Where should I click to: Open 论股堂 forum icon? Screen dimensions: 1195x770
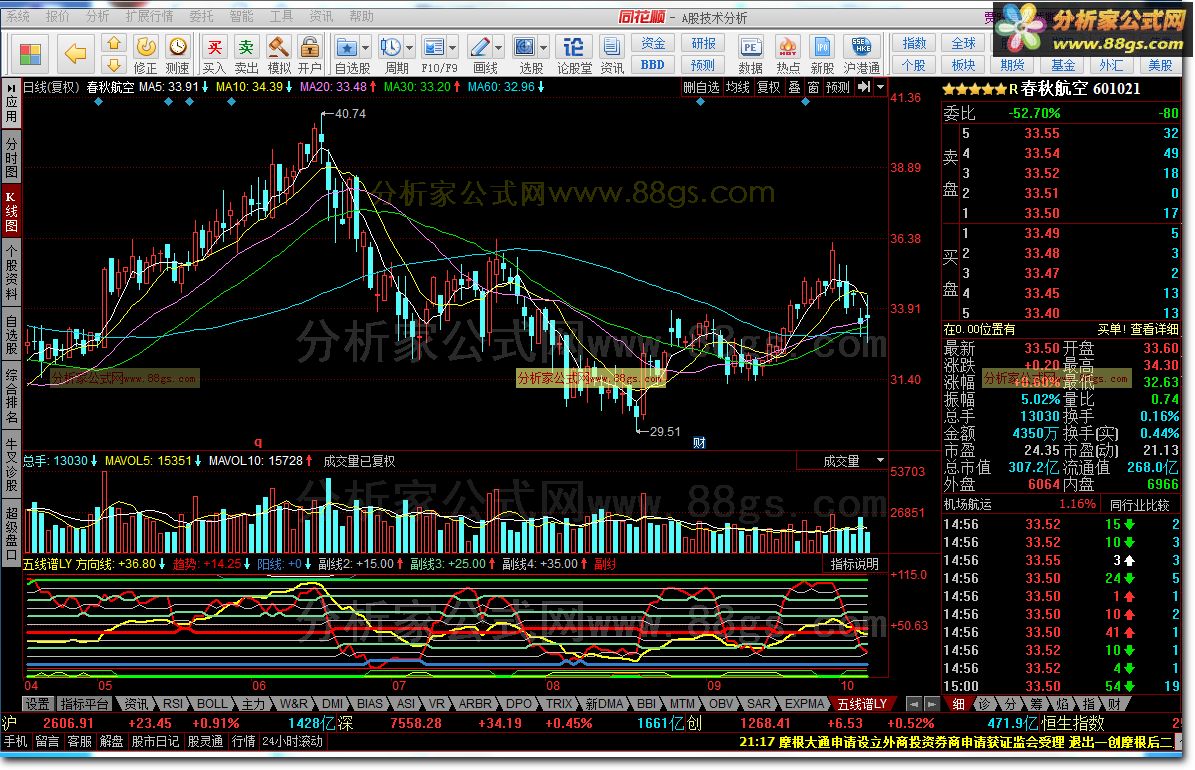pyautogui.click(x=574, y=55)
